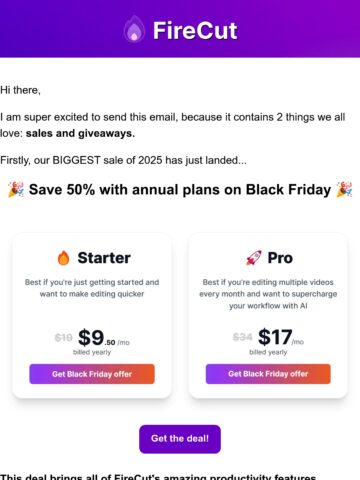The height and width of the screenshot is (480, 360).
Task: Click the FireCut flame logo icon
Action: pos(134,29)
